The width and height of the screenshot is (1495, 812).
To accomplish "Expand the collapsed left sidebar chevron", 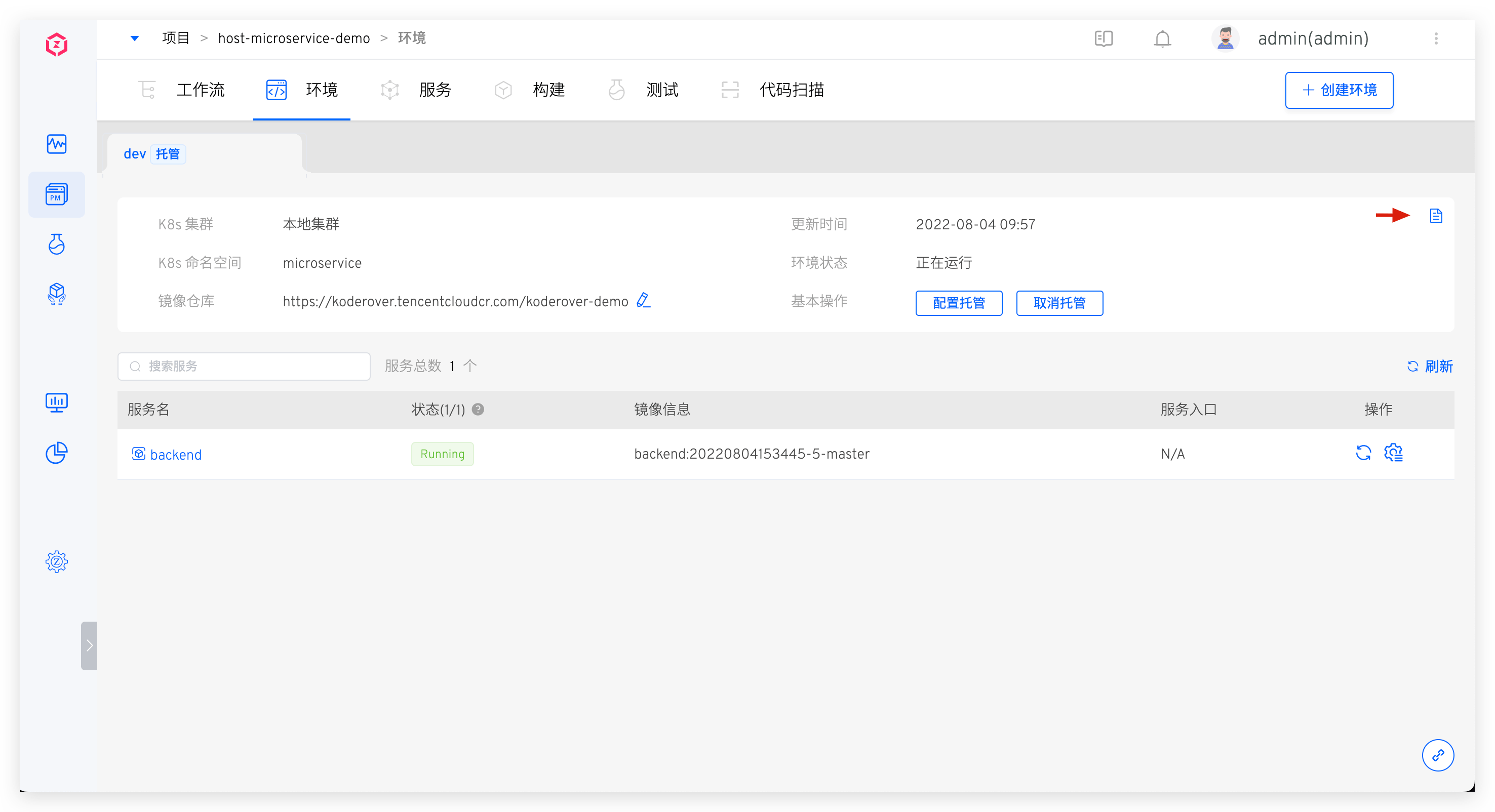I will (x=89, y=645).
